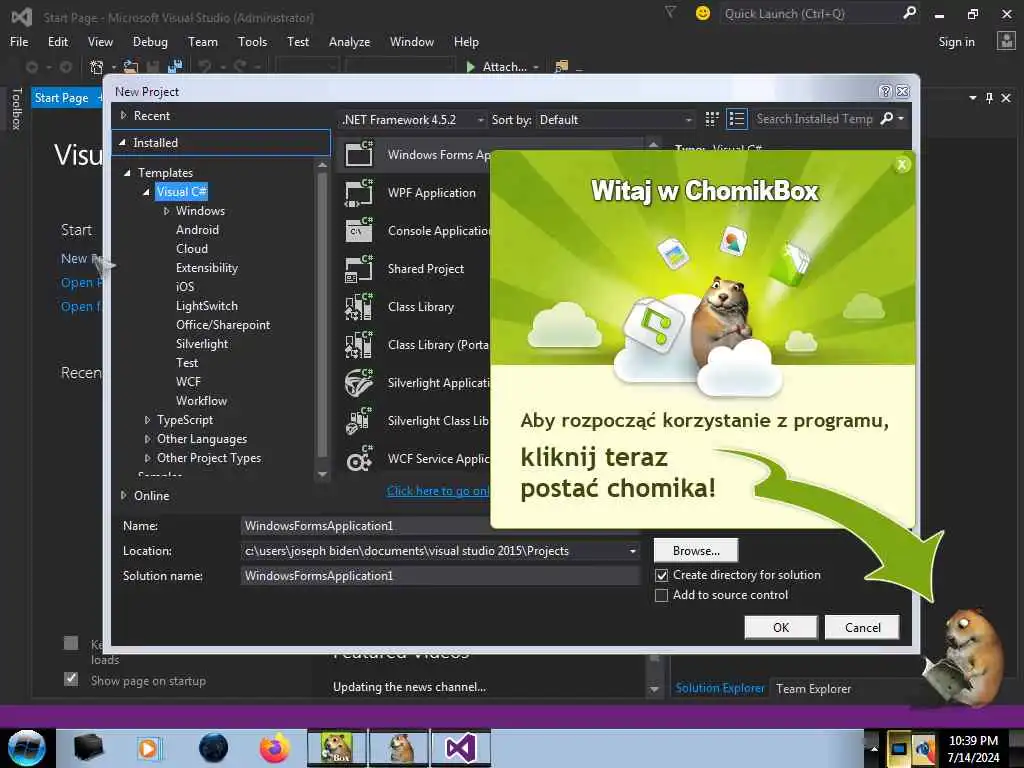Image resolution: width=1024 pixels, height=768 pixels.
Task: Open the notifications flag icon
Action: (670, 12)
